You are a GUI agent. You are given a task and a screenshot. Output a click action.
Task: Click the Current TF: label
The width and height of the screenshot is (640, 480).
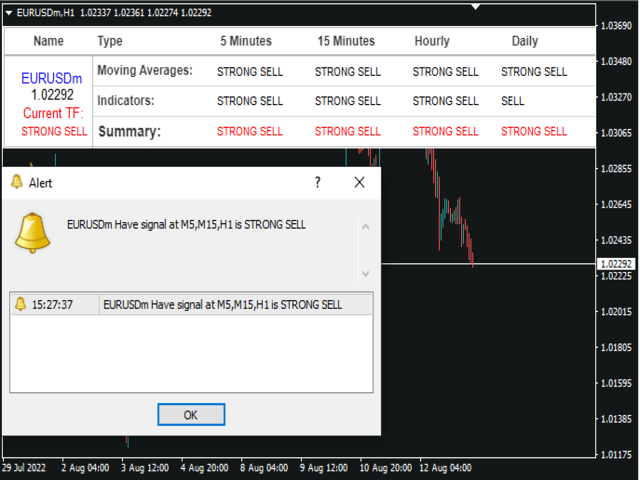click(x=53, y=113)
